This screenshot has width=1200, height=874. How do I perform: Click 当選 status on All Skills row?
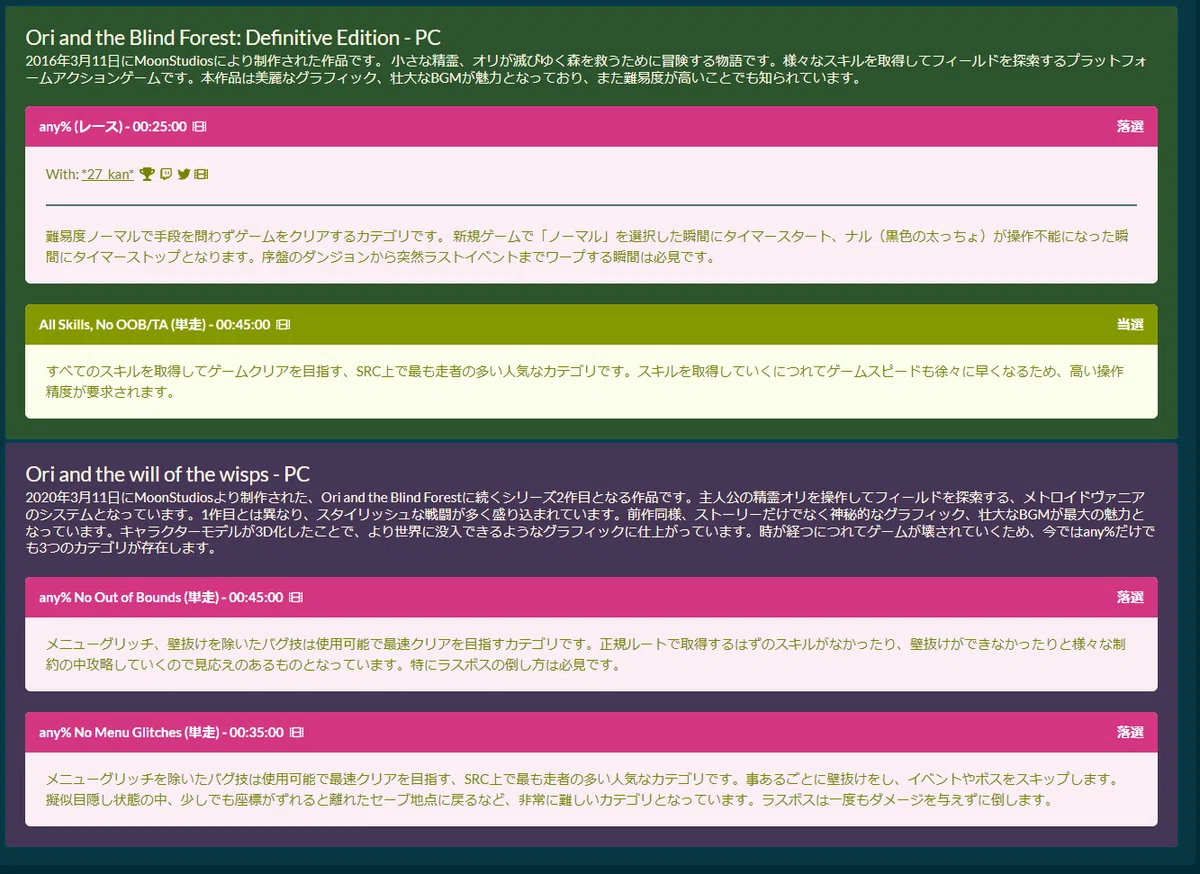[1130, 325]
